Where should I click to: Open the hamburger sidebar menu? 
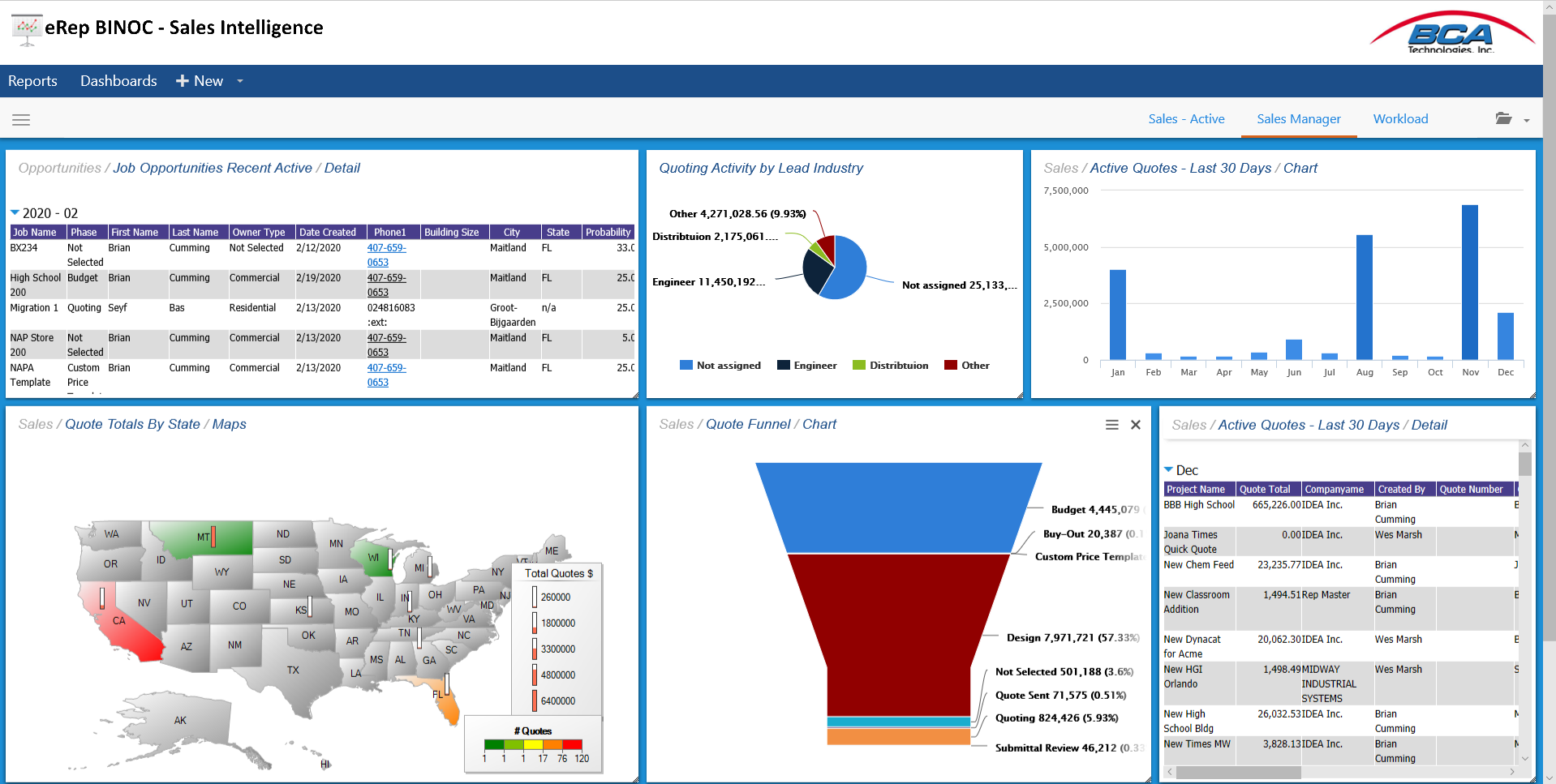[21, 120]
